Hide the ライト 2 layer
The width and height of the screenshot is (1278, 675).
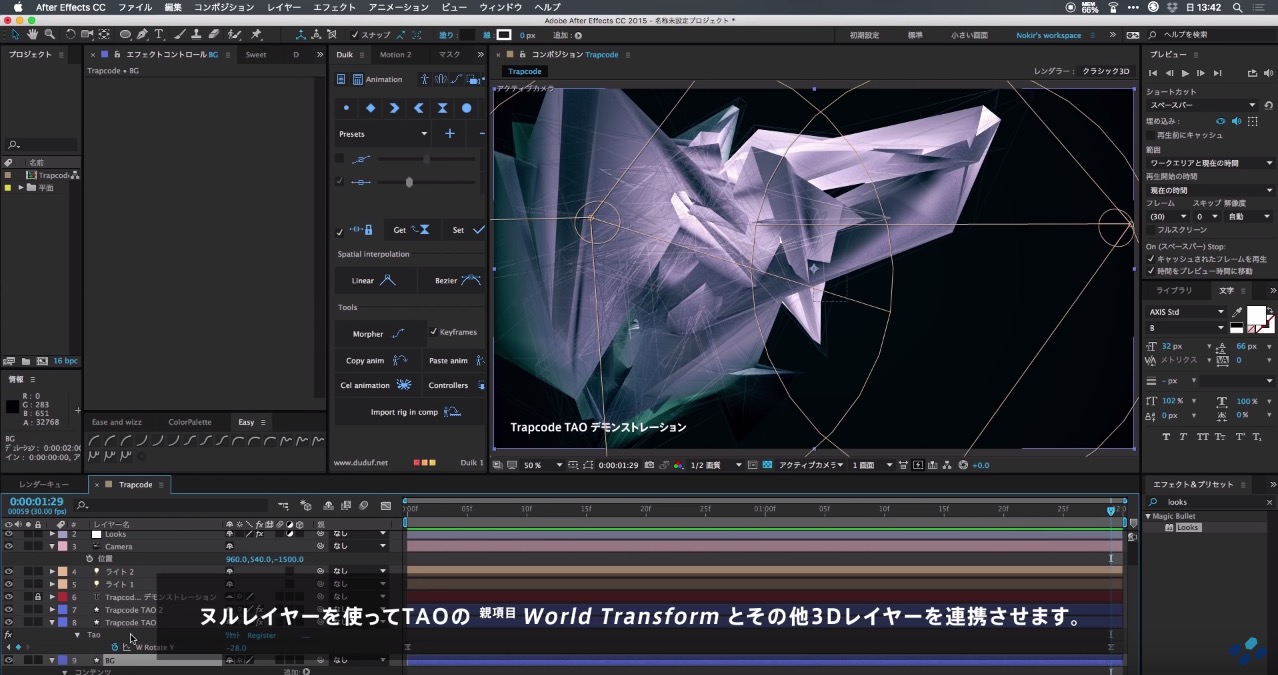8,571
